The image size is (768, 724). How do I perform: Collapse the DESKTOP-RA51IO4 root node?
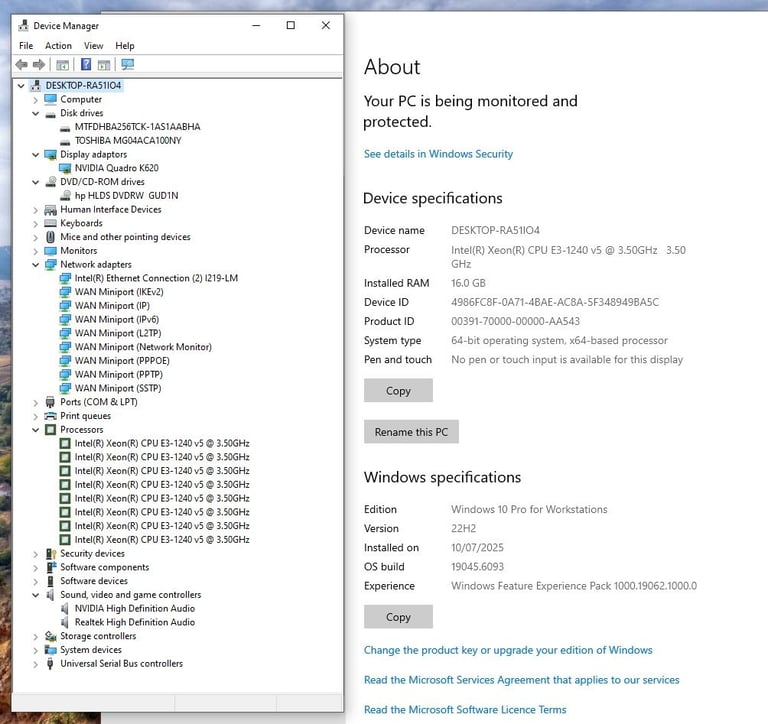click(x=21, y=86)
